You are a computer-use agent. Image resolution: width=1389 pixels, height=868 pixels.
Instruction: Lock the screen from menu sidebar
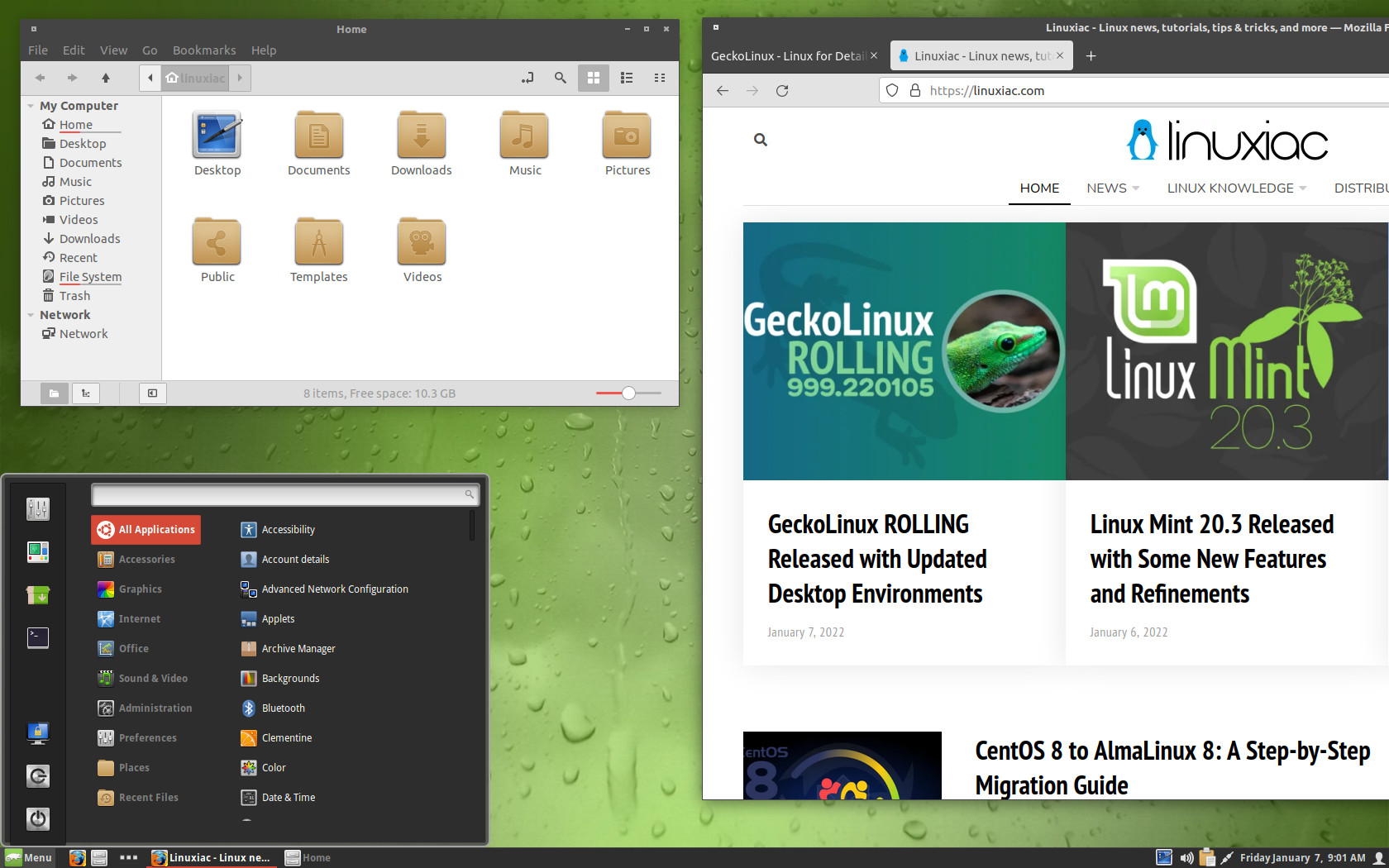38,732
